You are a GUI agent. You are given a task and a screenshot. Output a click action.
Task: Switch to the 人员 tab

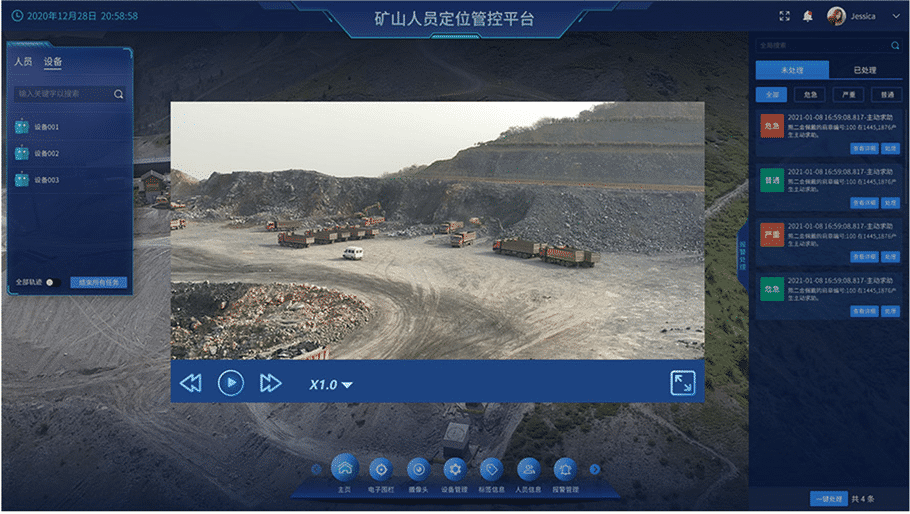point(23,61)
